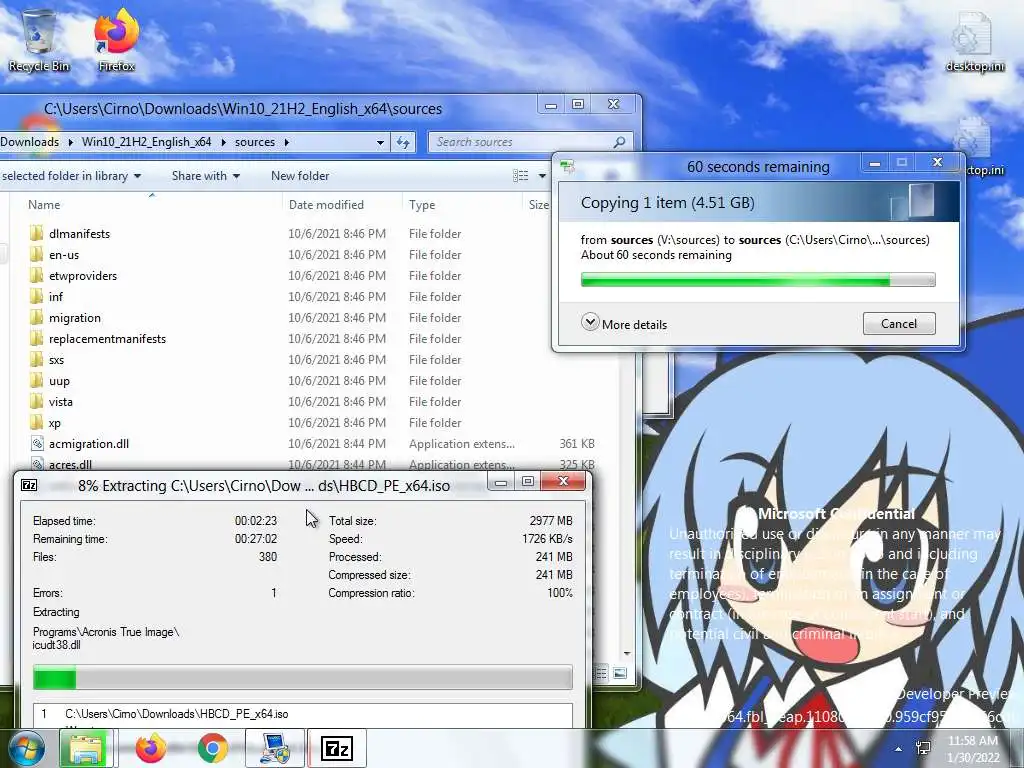Click the 7-Zip extraction progress bar
The image size is (1024, 768).
(x=302, y=677)
